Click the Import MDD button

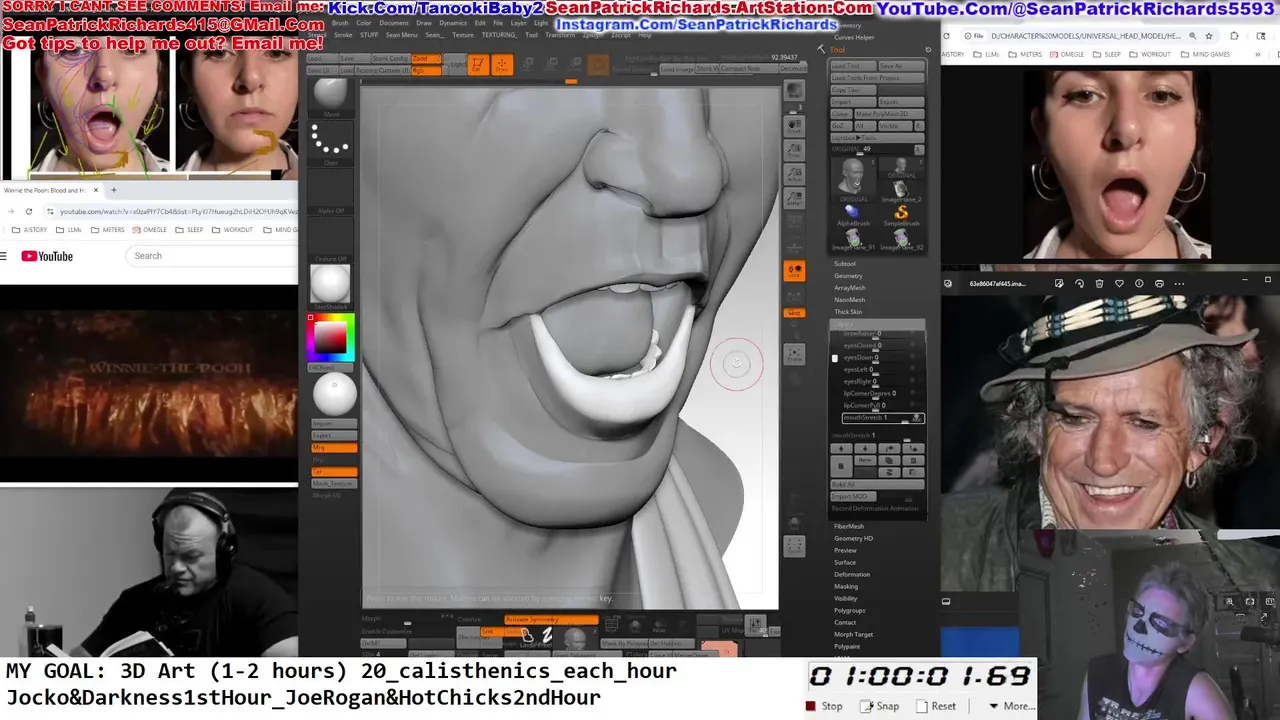pos(853,496)
